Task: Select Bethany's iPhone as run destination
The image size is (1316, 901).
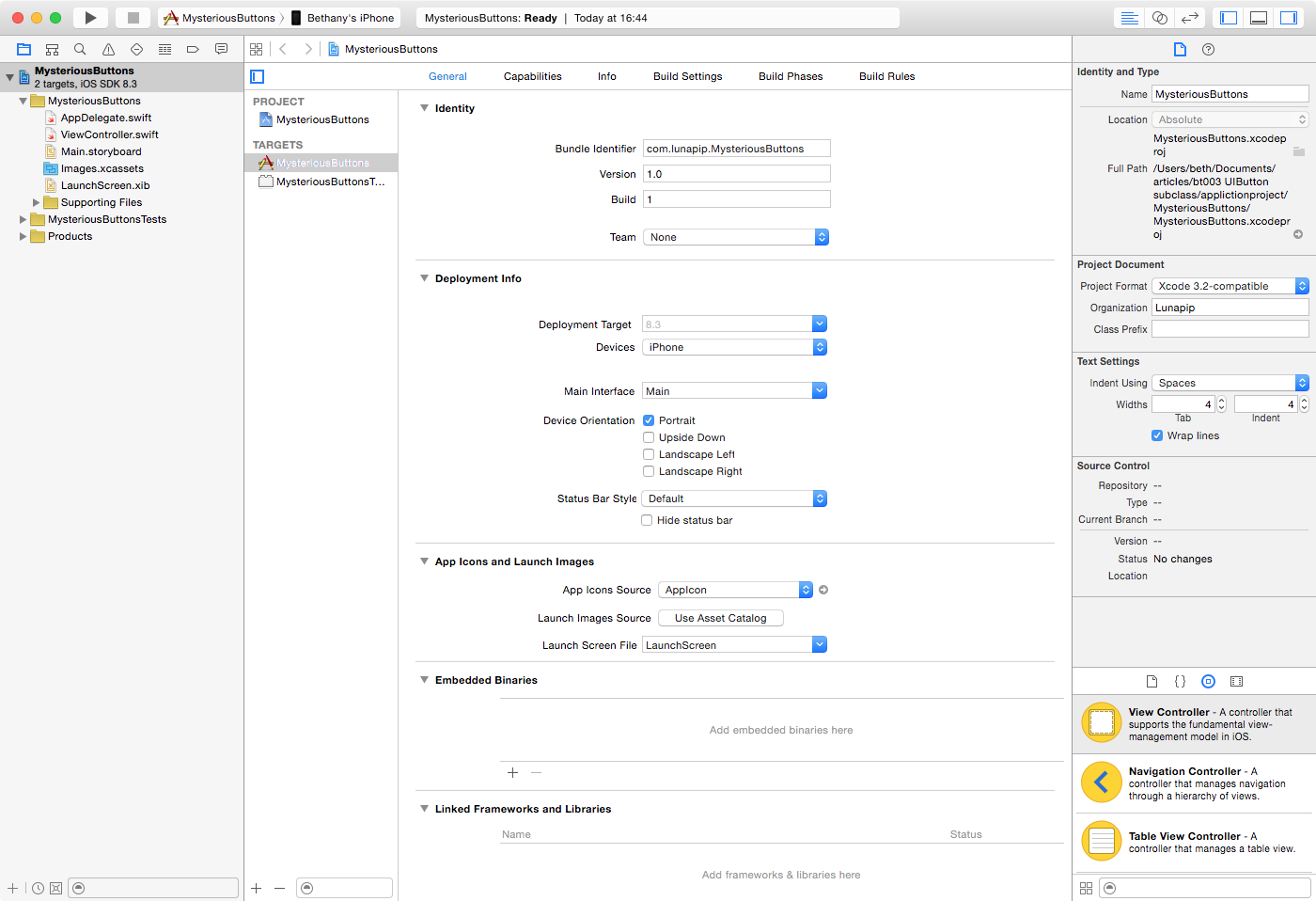Action: point(343,18)
